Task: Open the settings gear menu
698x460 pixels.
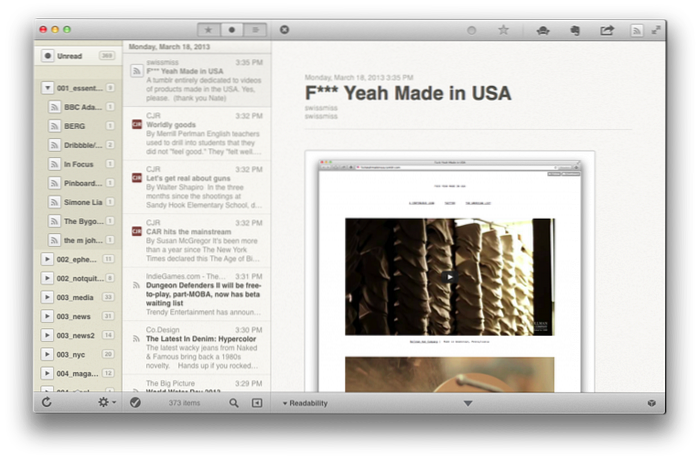Action: click(x=102, y=402)
